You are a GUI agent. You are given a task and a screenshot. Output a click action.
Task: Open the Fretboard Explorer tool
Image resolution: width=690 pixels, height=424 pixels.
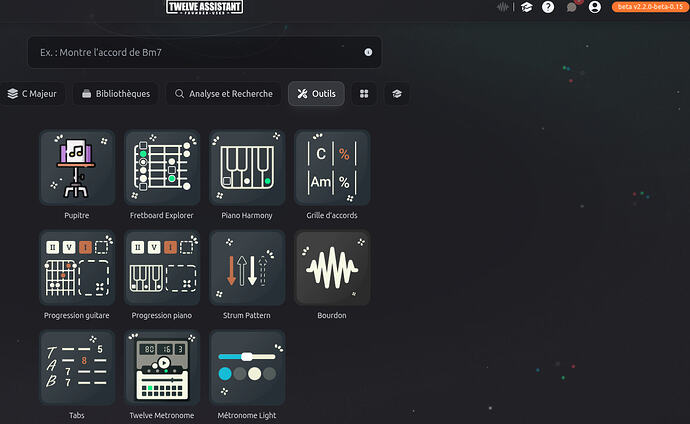click(x=162, y=168)
